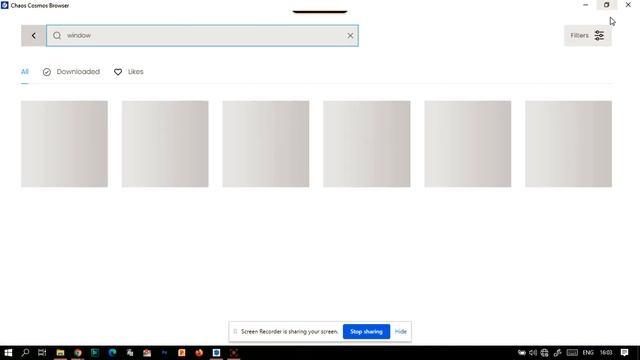Open the notification center icon
This screenshot has width=640, height=360.
(x=624, y=353)
